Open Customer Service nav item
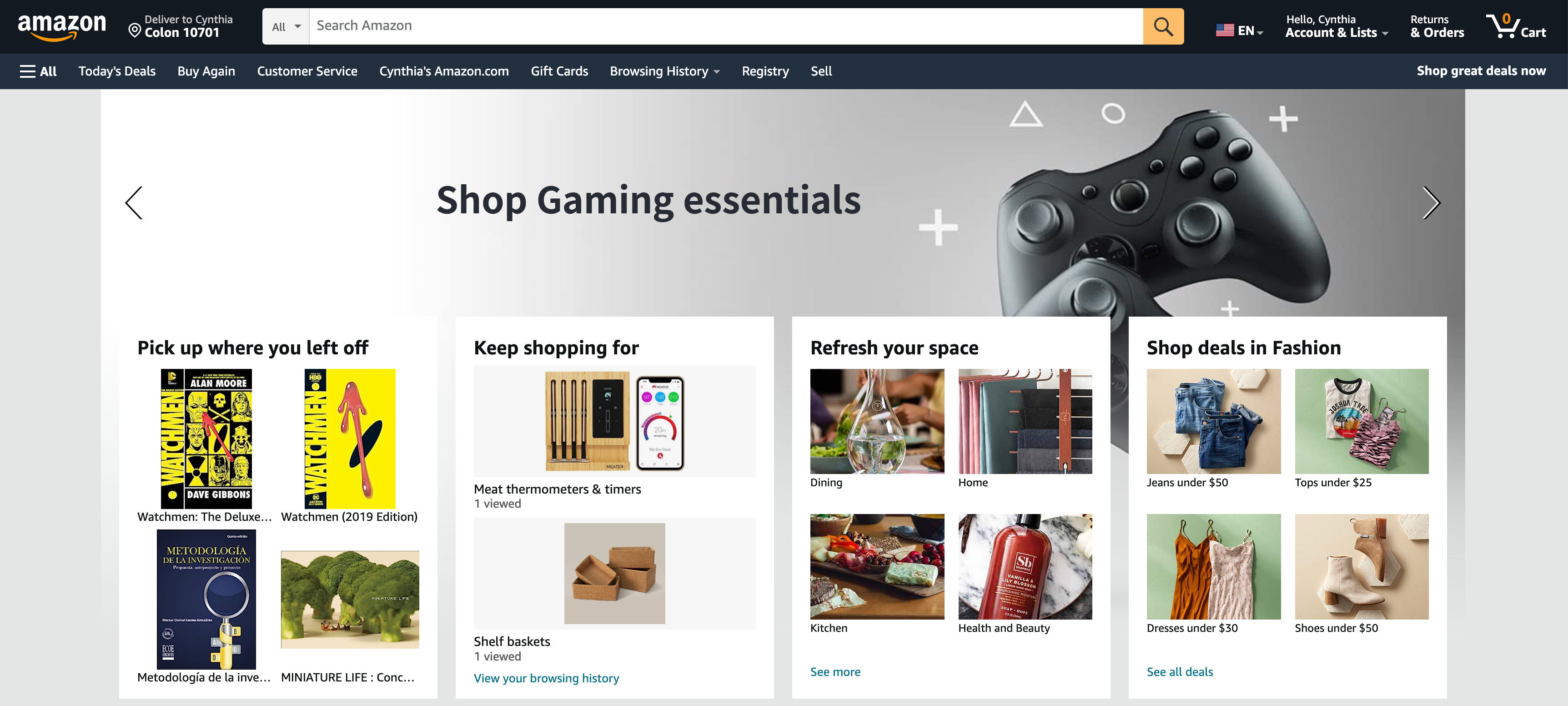This screenshot has width=1568, height=706. tap(307, 71)
